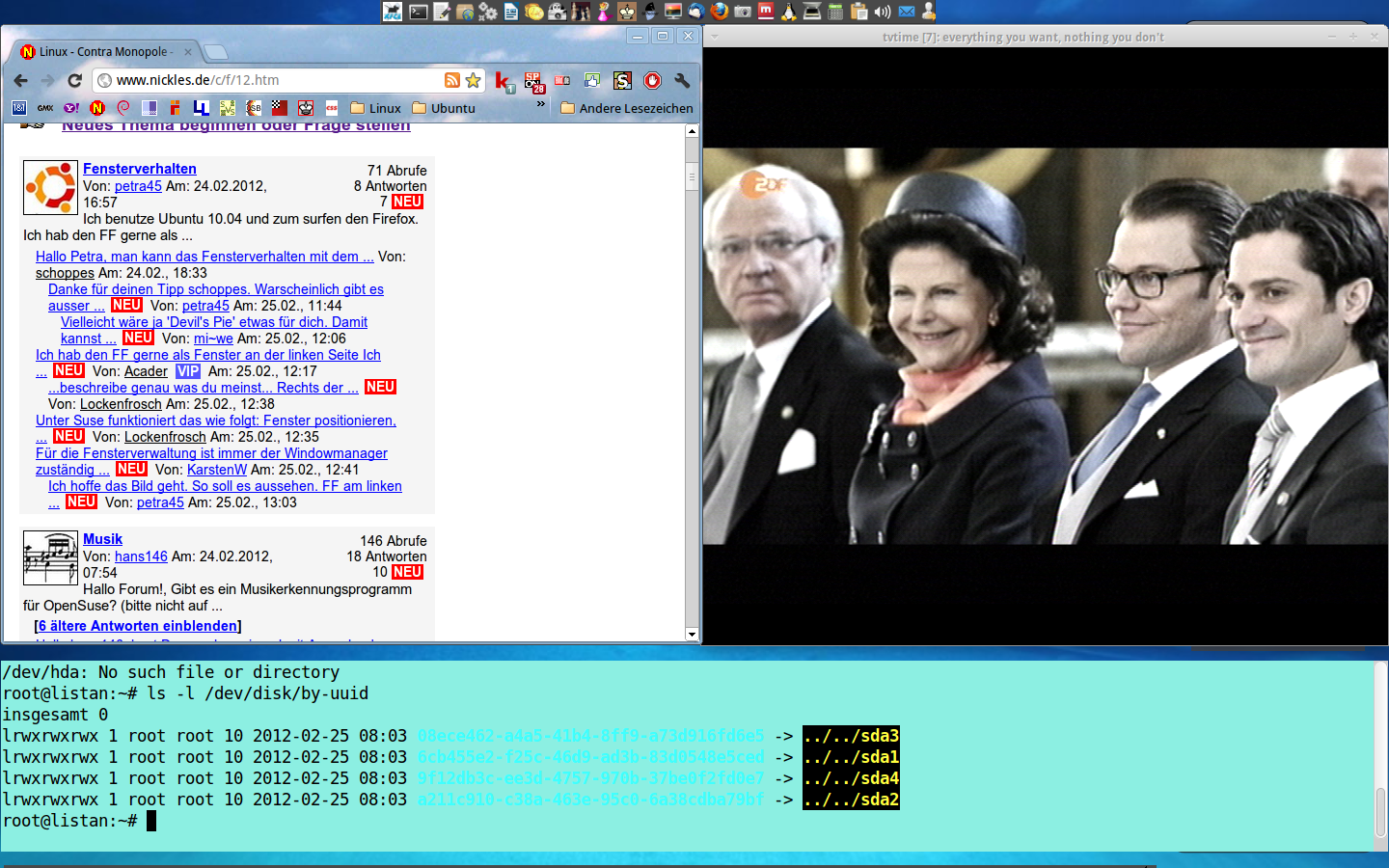Click the sheet music thread thumbnail

point(50,557)
